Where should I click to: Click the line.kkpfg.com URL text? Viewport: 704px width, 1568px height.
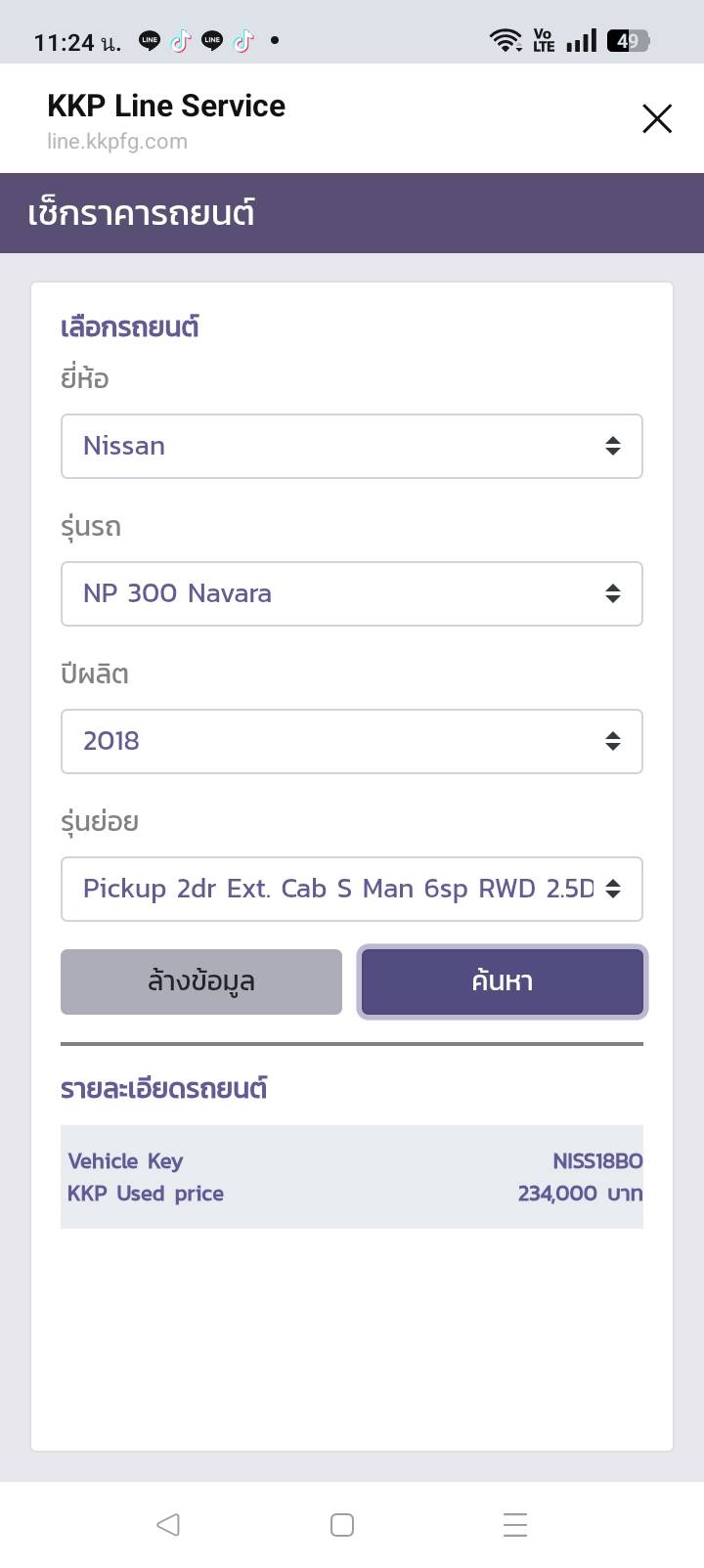tap(117, 142)
